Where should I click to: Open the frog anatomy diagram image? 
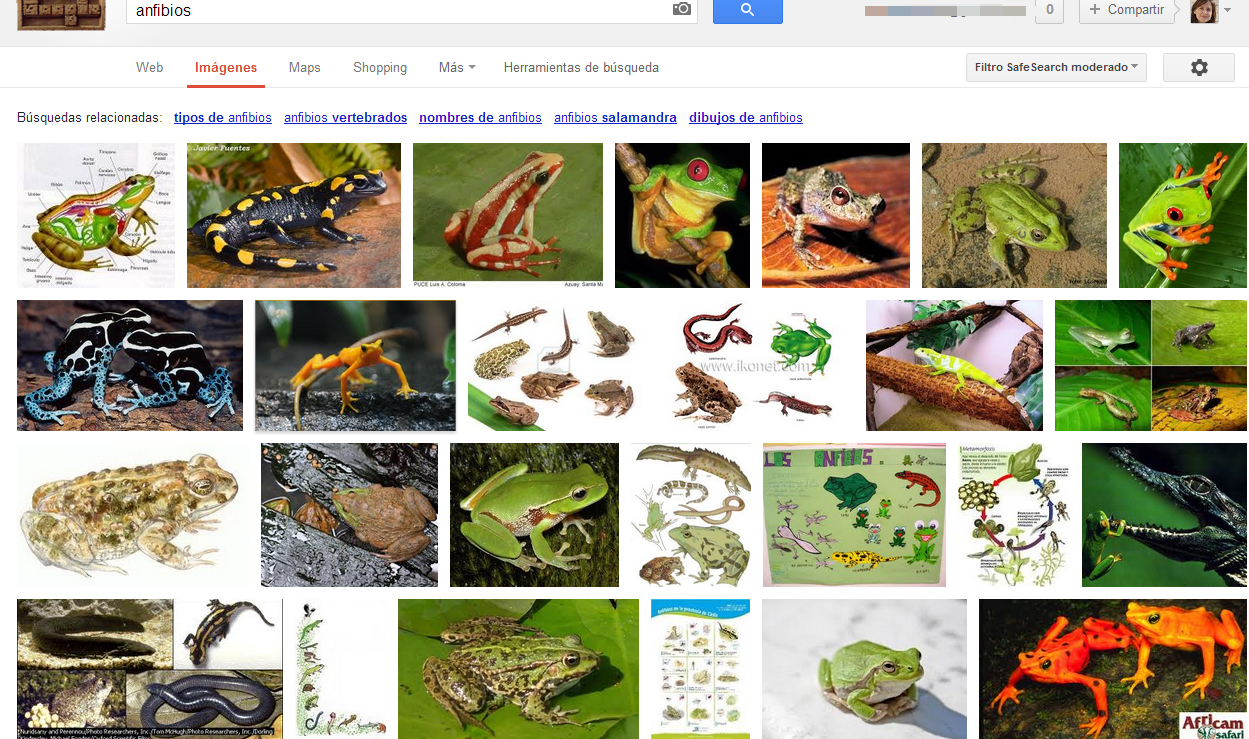[x=96, y=215]
